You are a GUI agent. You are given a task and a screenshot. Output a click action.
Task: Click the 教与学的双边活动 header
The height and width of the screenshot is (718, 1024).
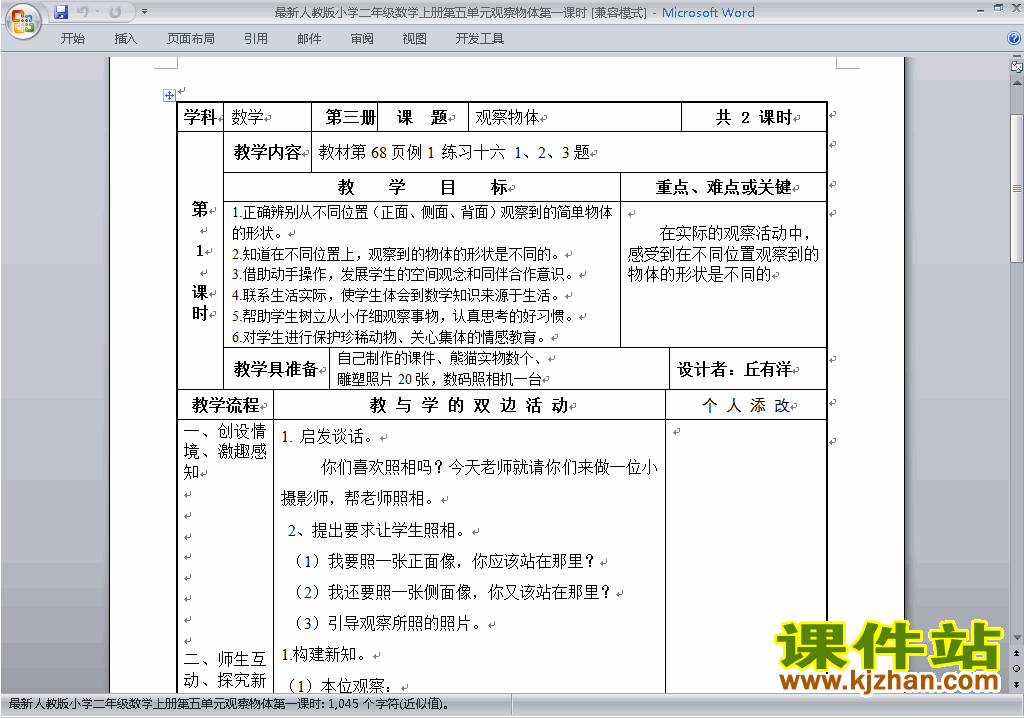click(470, 406)
